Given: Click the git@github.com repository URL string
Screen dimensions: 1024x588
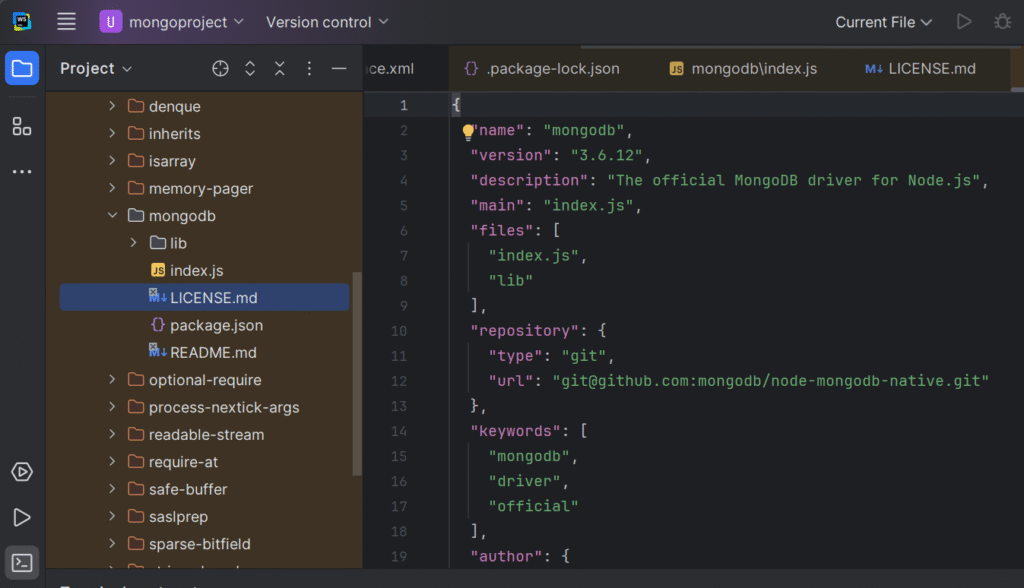Looking at the screenshot, I should pos(771,381).
